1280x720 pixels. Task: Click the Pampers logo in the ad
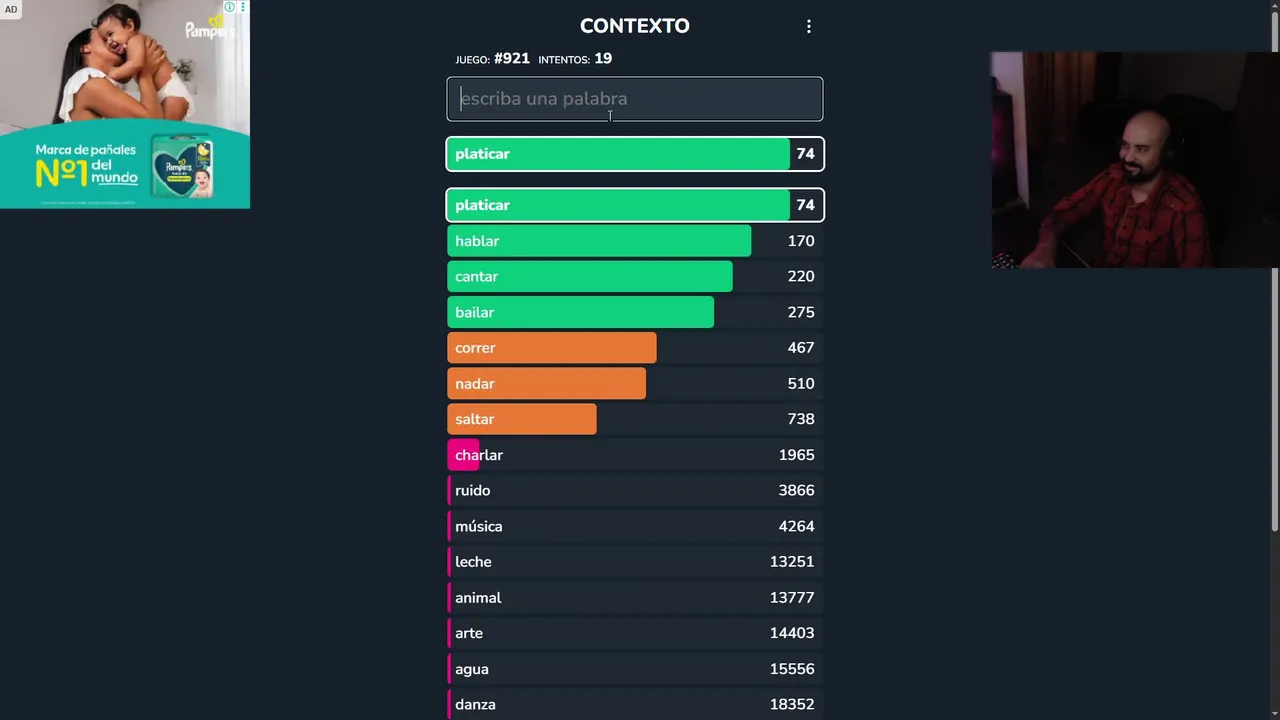pos(210,28)
